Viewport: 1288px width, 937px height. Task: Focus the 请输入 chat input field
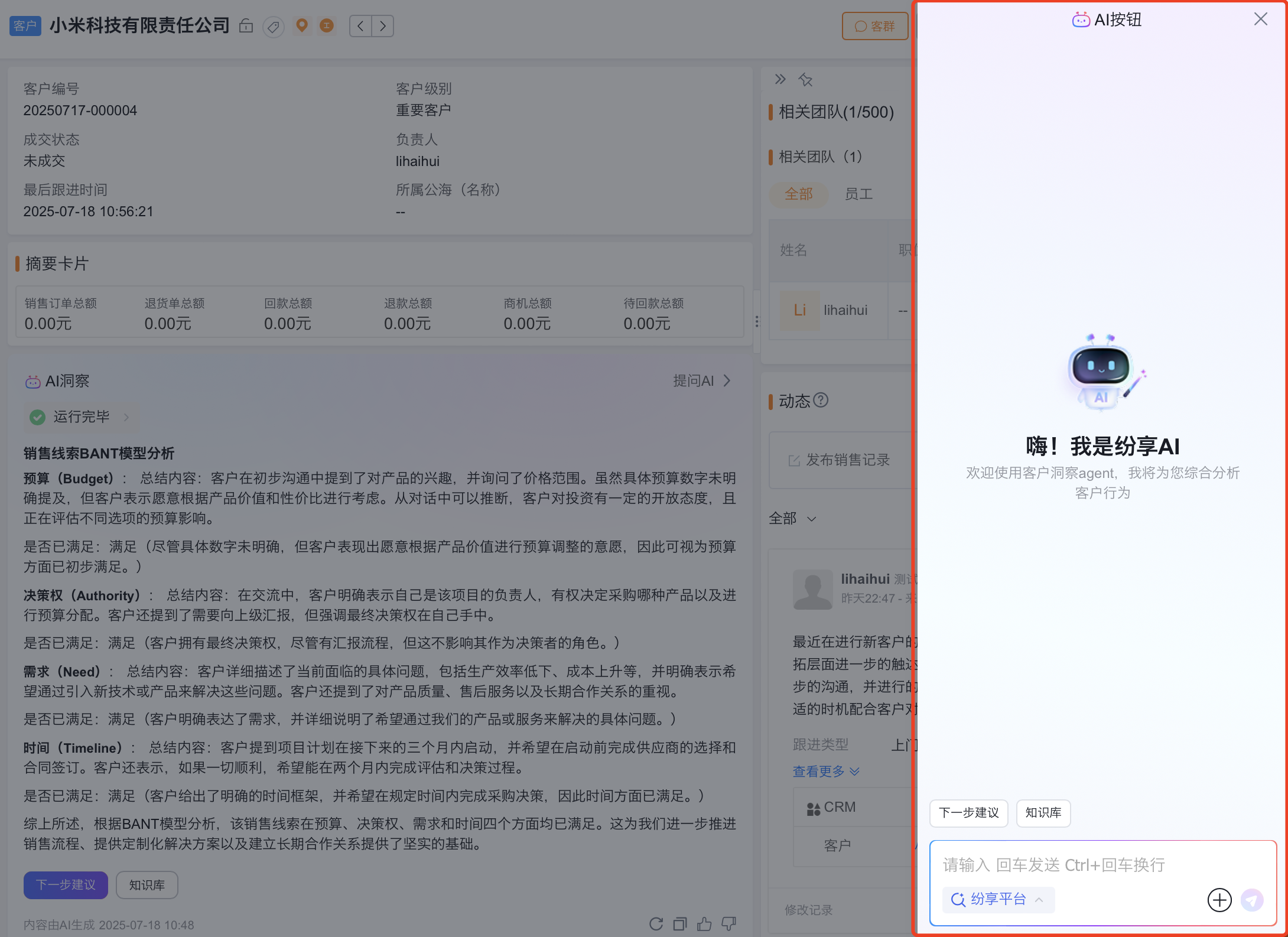1102,865
